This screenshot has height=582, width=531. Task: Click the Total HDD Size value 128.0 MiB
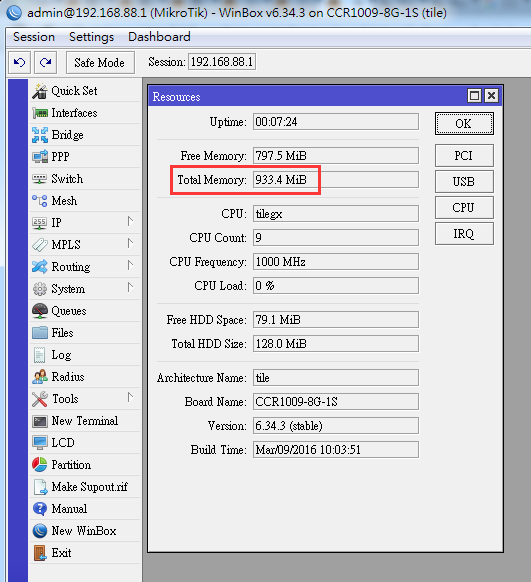click(x=336, y=344)
